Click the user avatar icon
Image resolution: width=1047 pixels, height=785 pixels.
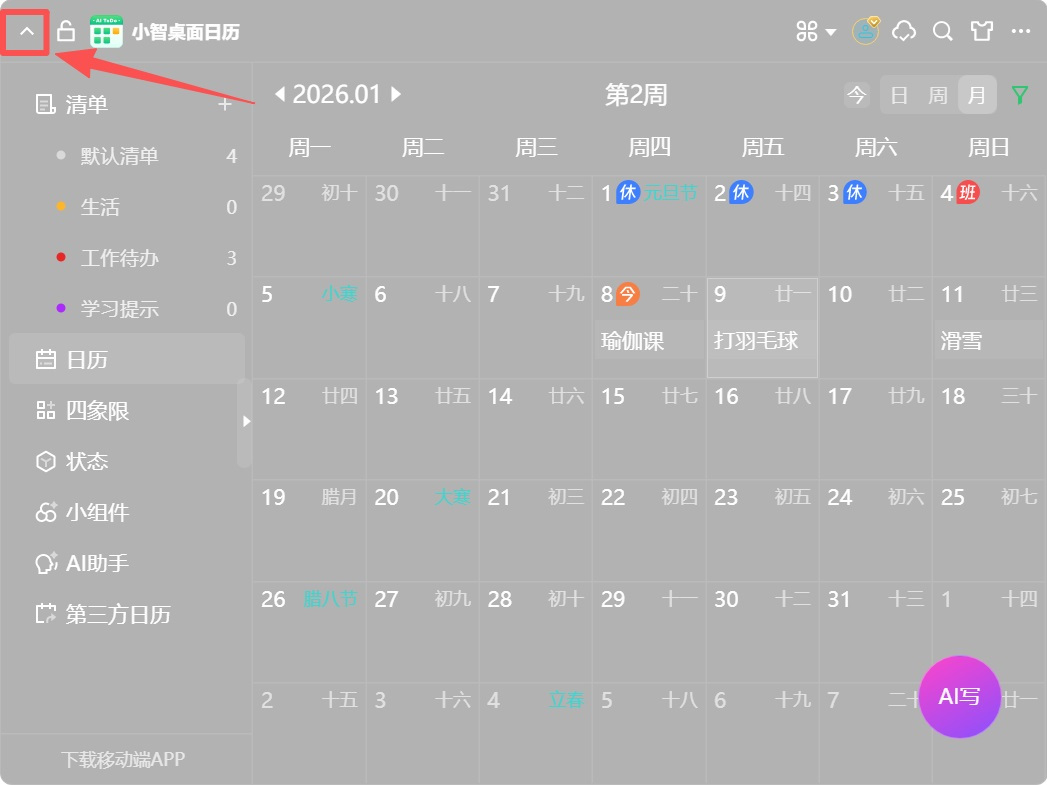(x=864, y=31)
